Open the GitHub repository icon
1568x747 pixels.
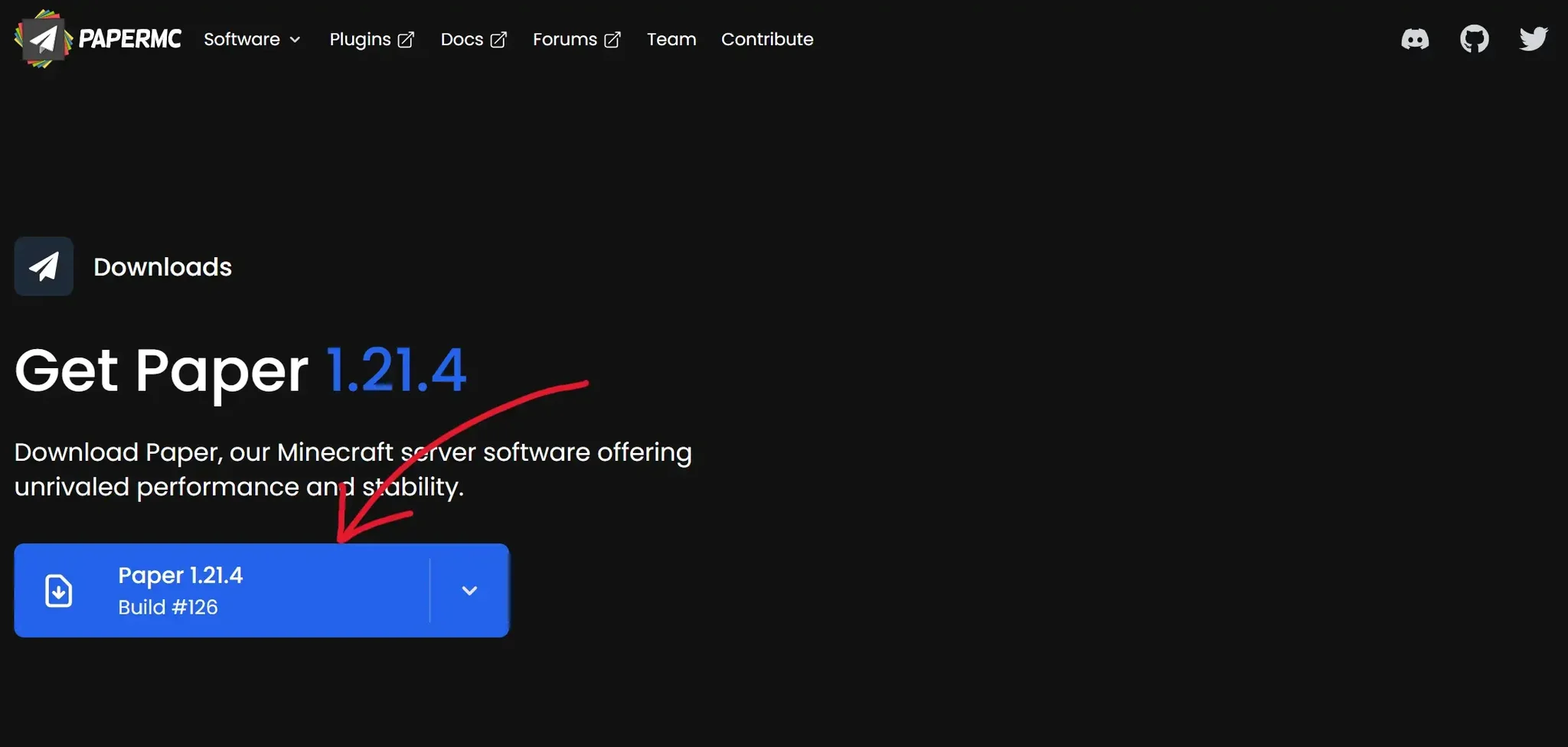pos(1474,39)
